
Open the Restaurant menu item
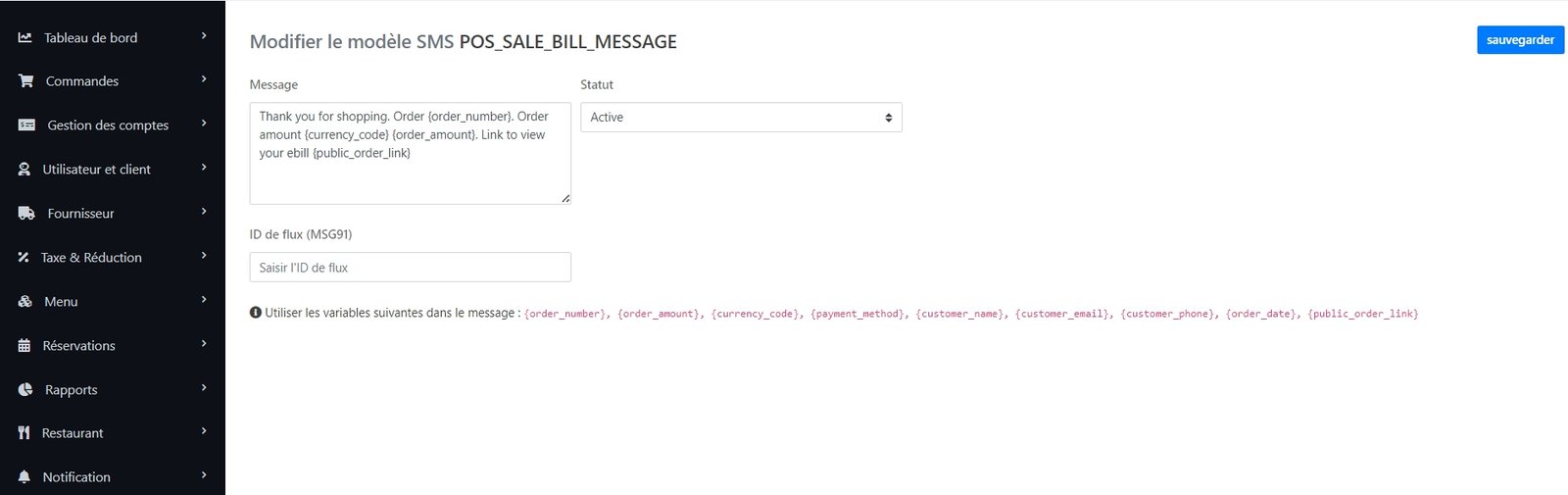(73, 433)
